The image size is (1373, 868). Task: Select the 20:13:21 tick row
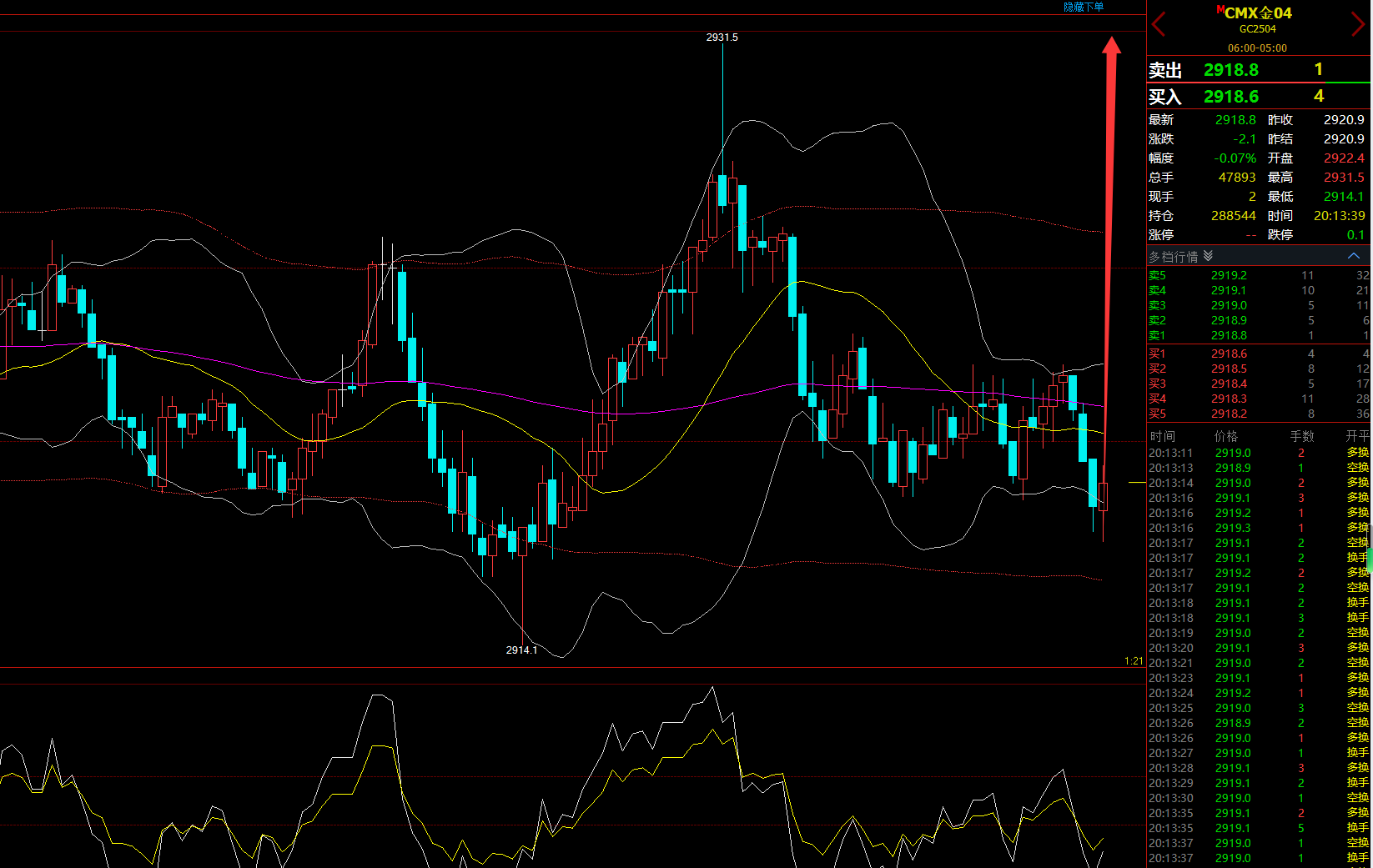coord(1259,663)
